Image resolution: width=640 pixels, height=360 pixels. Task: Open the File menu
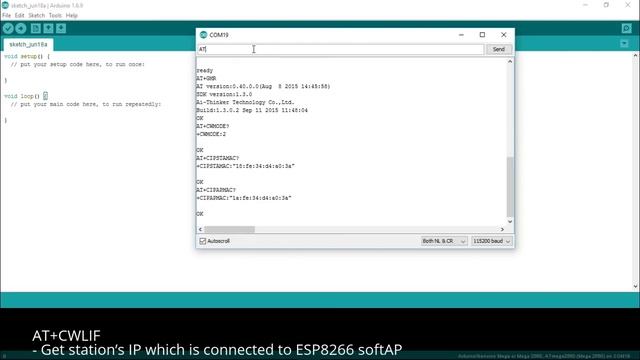tap(7, 16)
